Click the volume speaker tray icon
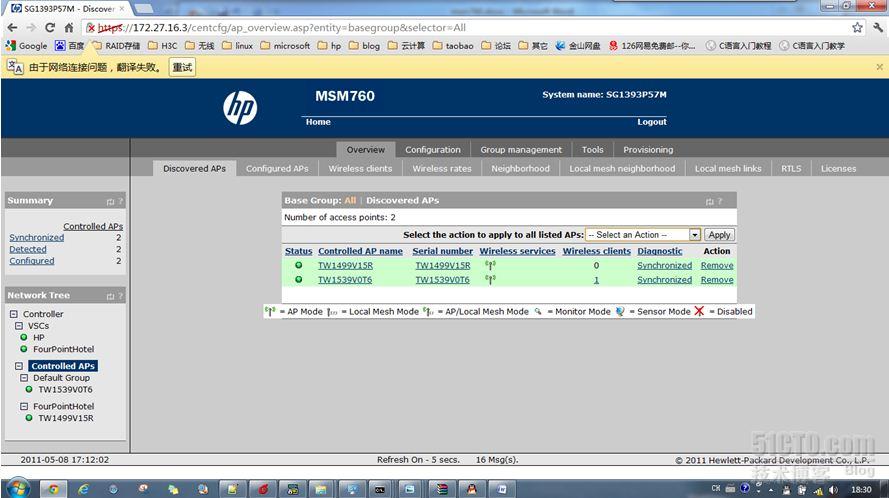Screen dimensions: 889x498 [x=833, y=489]
